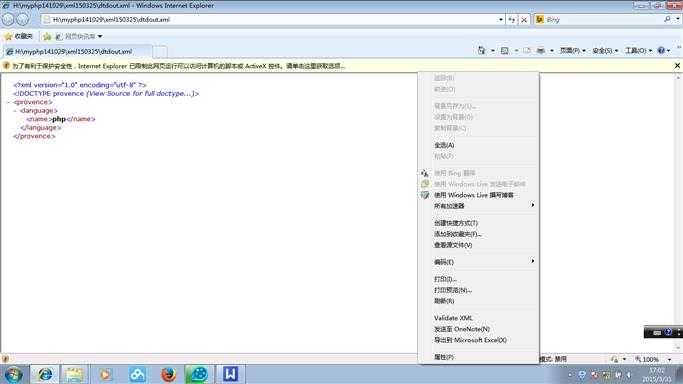Click the Stop (X) icon beside address bar
This screenshot has height=384, width=683.
pos(524,20)
